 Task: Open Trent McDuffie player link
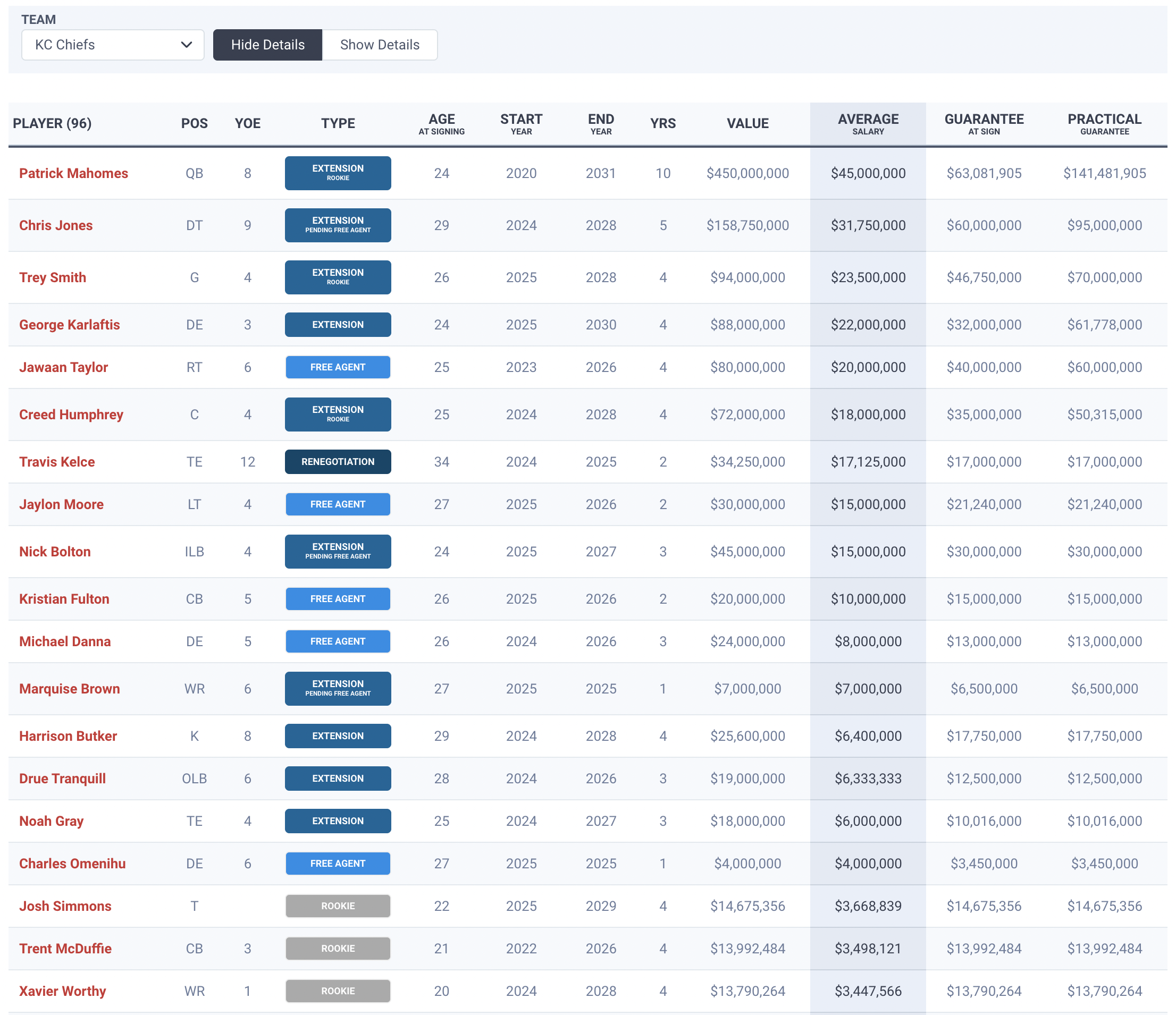(x=65, y=949)
